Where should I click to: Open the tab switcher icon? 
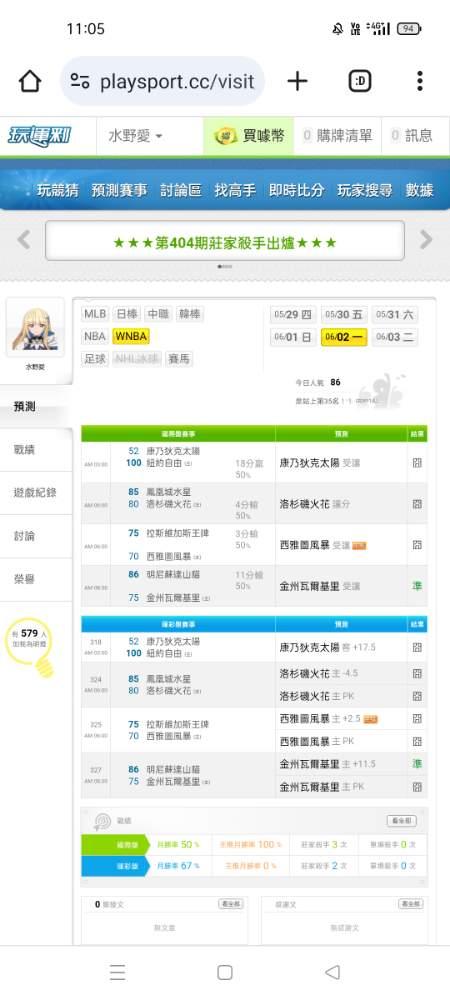[x=360, y=81]
